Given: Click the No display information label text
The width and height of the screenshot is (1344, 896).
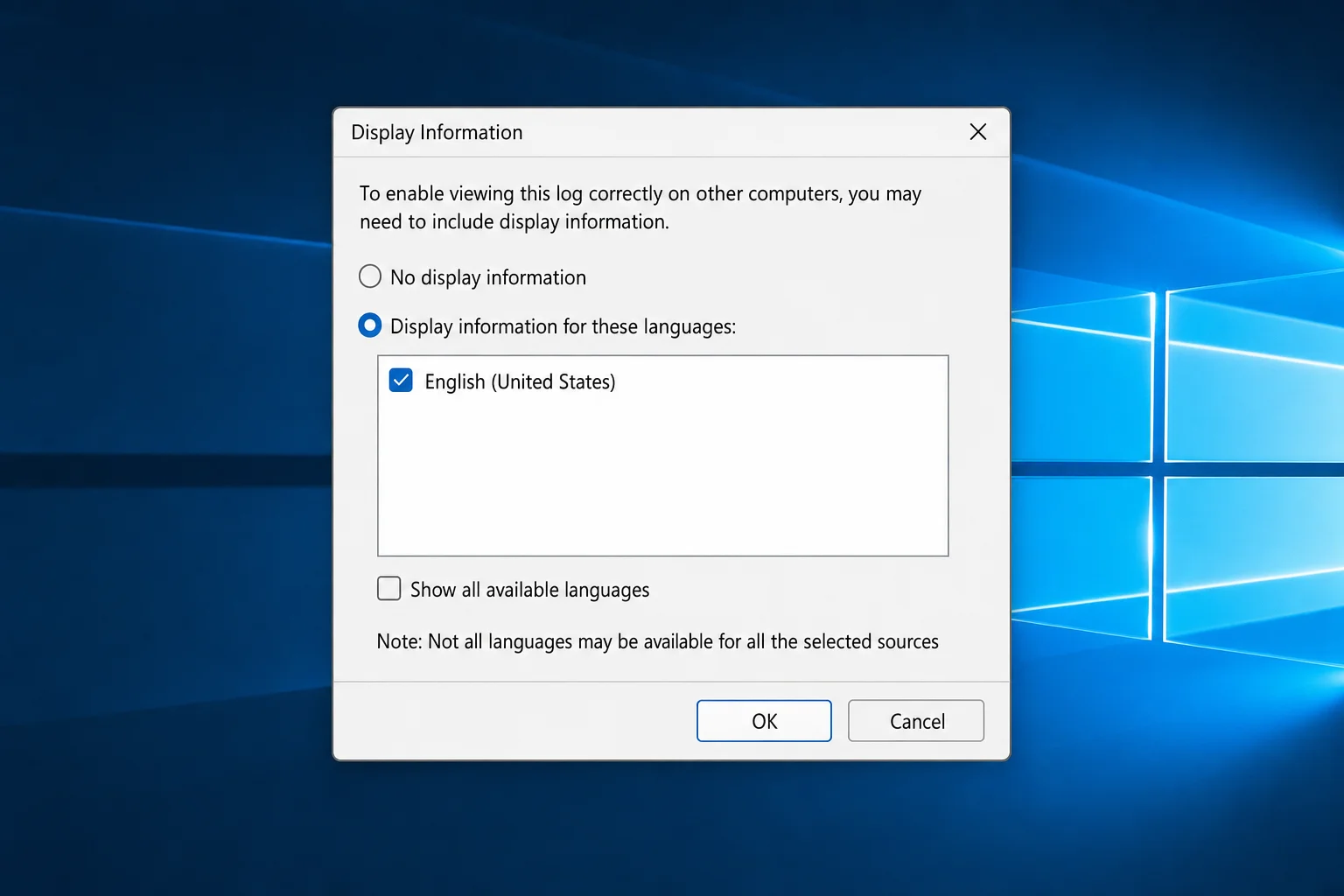Looking at the screenshot, I should 488,277.
